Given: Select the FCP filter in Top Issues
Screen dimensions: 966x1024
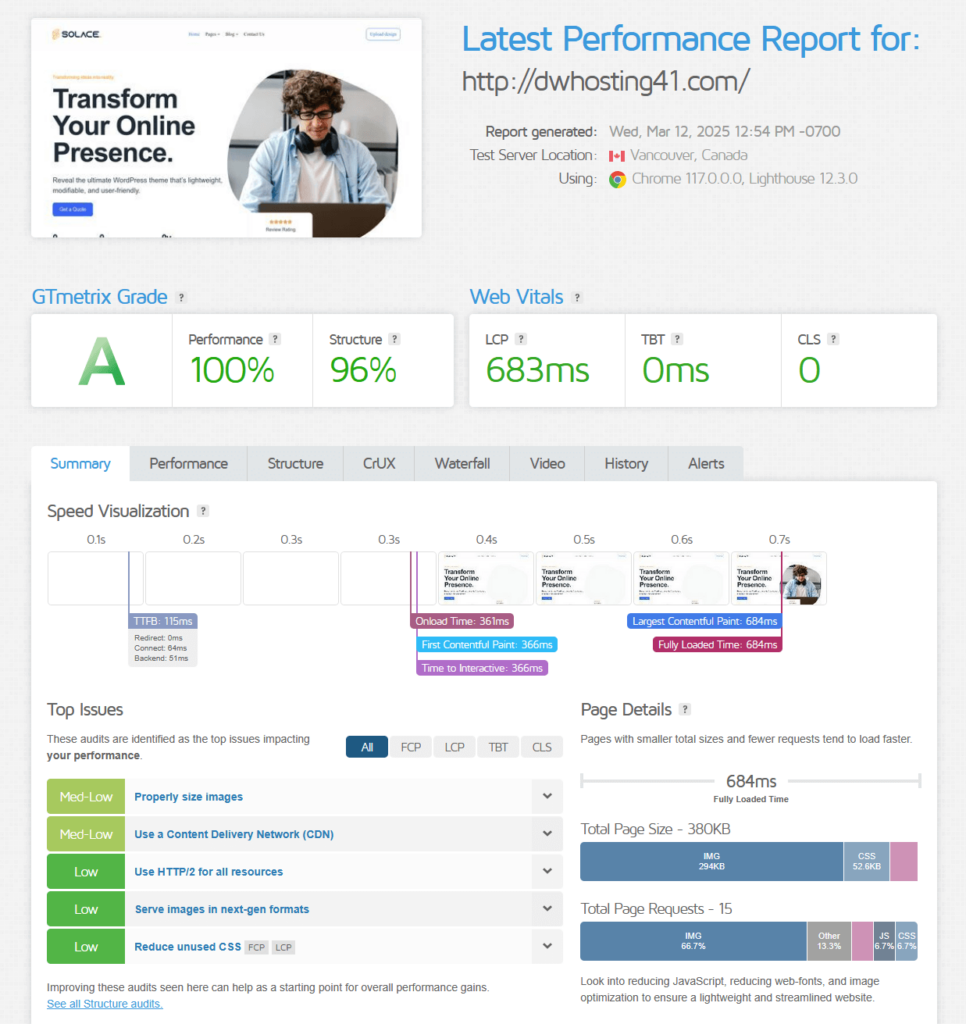Looking at the screenshot, I should pyautogui.click(x=410, y=747).
